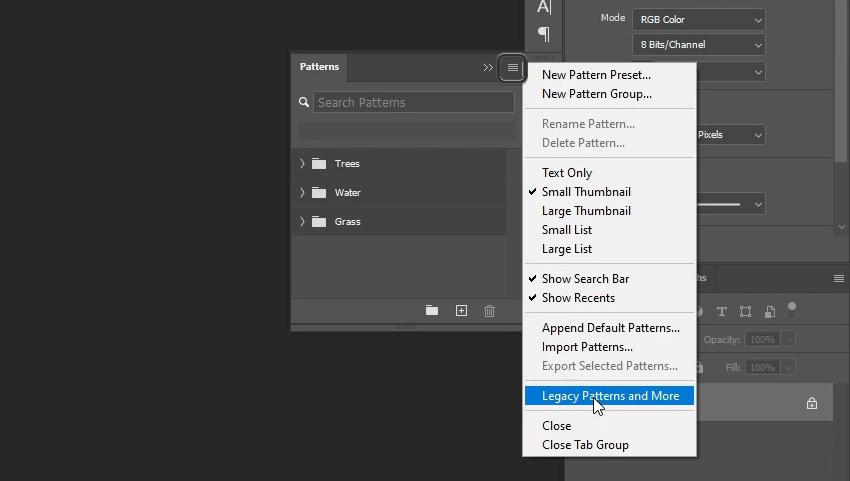Screen dimensions: 850x481
Task: Collapse the Patterns panel with double-arrow icon
Action: click(x=488, y=68)
